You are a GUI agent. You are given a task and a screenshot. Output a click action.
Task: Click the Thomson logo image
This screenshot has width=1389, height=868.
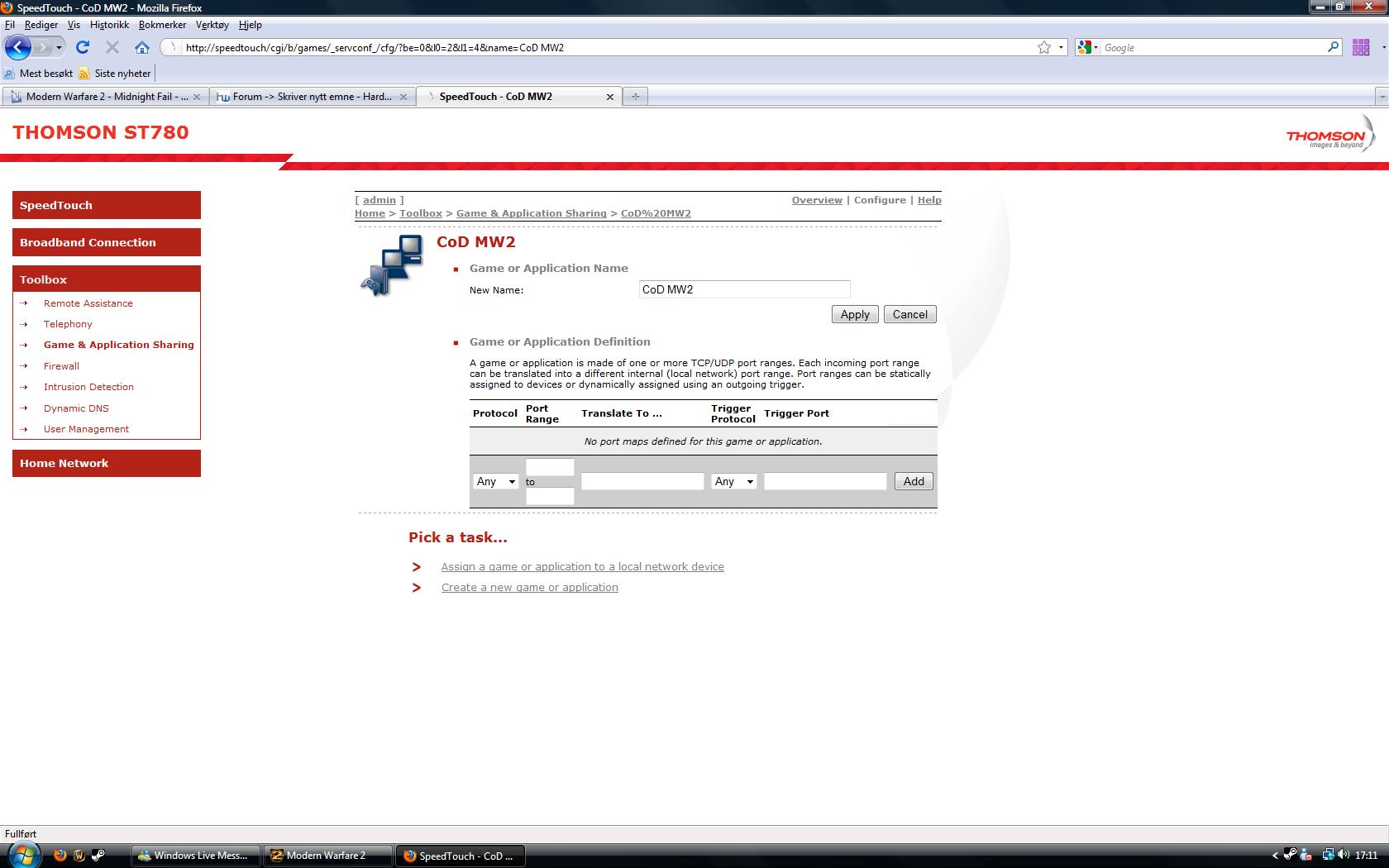point(1330,136)
